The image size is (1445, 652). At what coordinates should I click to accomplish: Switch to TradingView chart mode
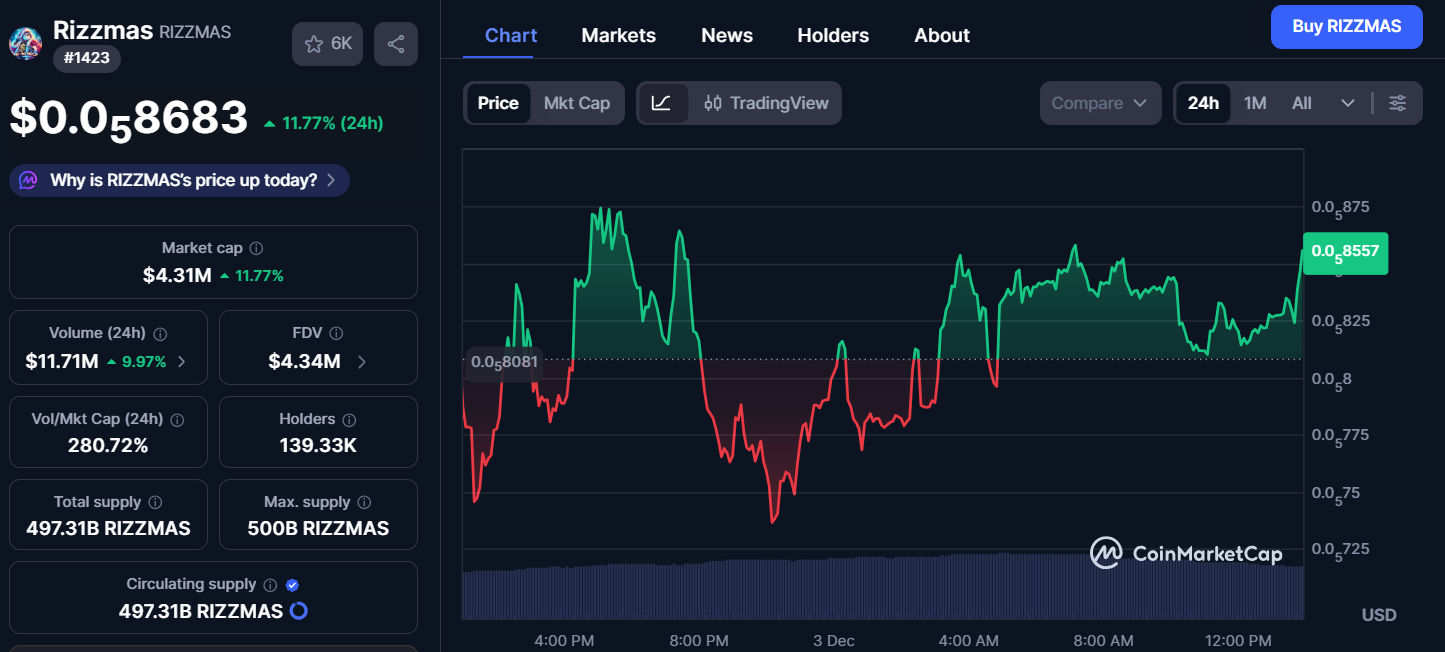point(767,103)
